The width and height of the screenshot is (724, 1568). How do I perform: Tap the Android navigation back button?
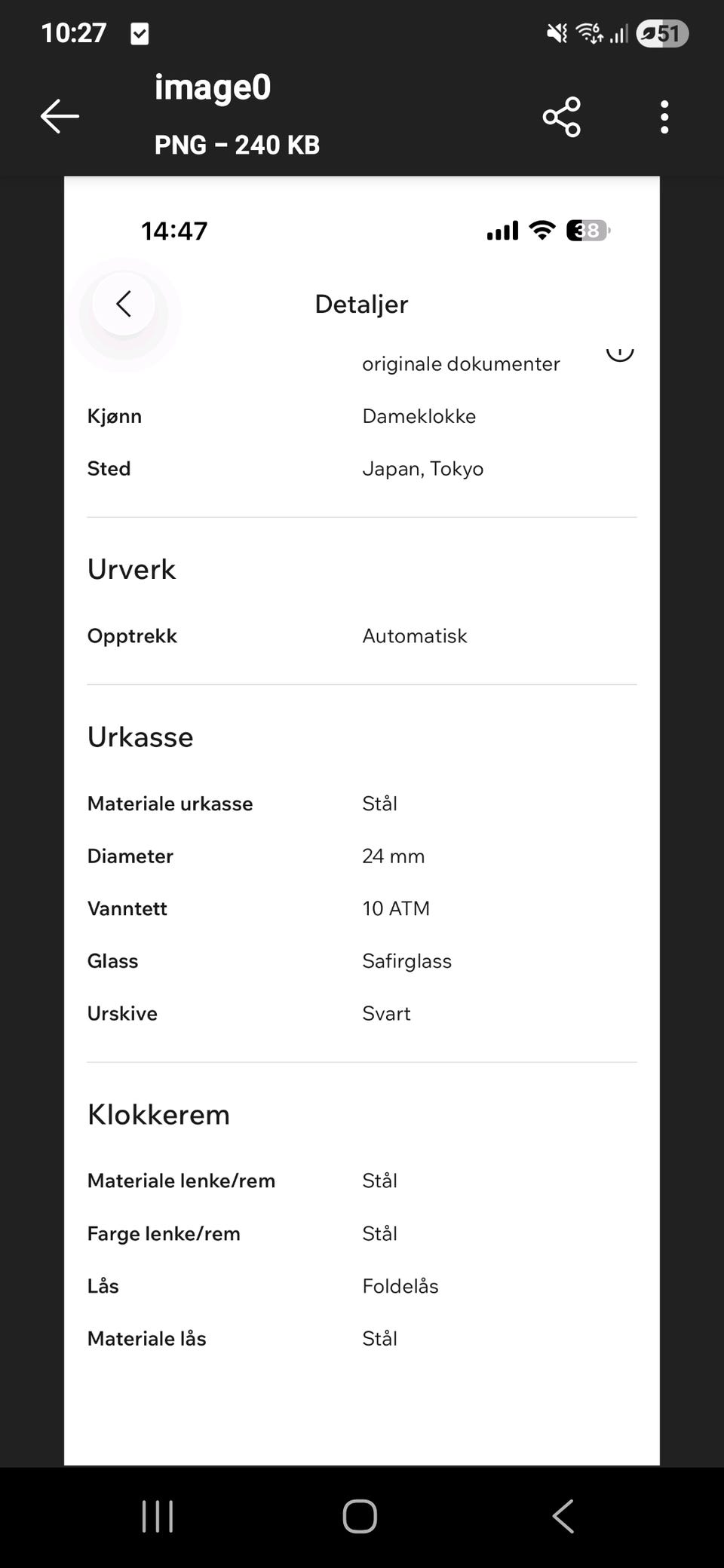563,1516
